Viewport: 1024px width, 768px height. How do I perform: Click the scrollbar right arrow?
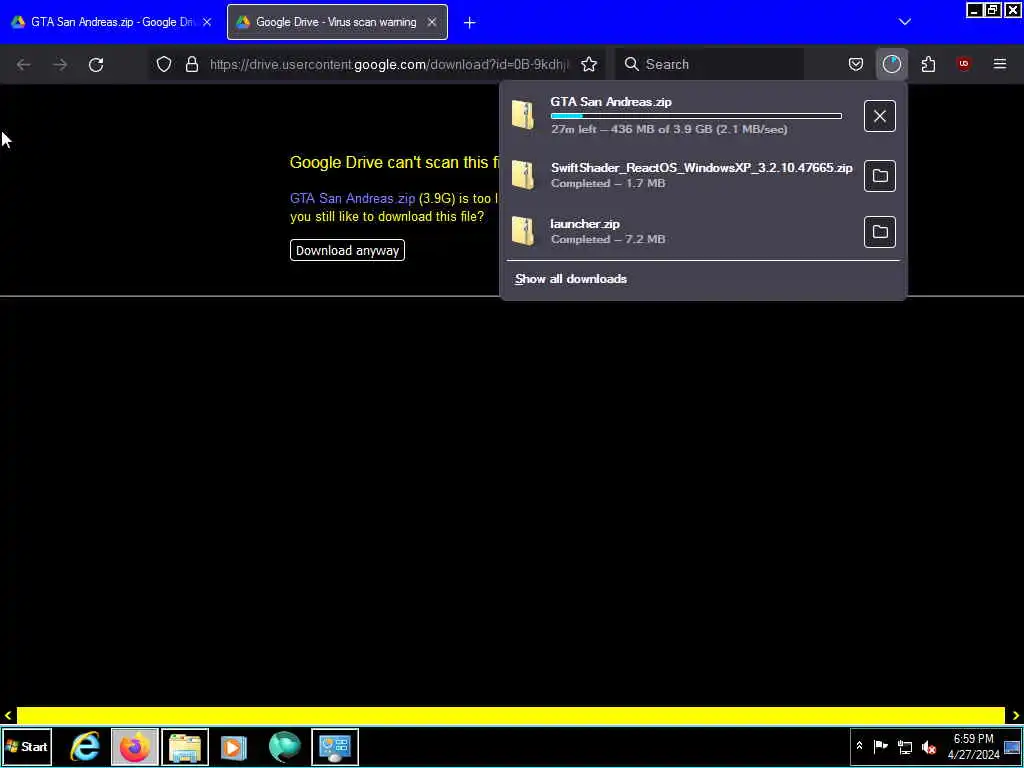pyautogui.click(x=1016, y=716)
